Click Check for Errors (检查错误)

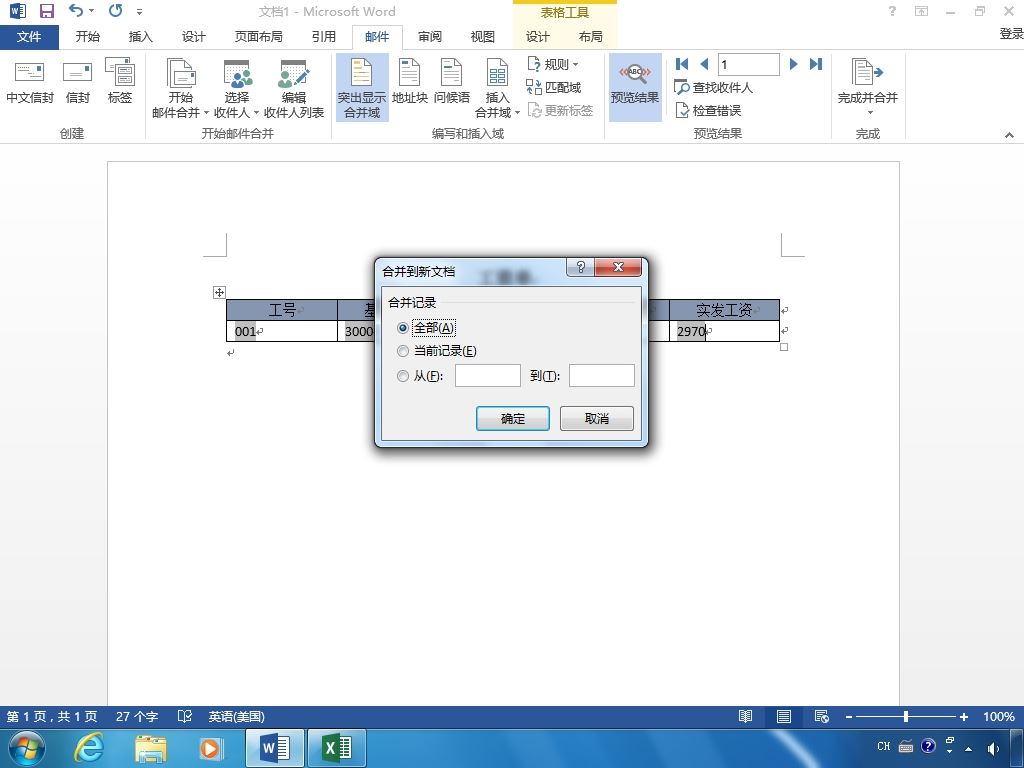click(707, 110)
